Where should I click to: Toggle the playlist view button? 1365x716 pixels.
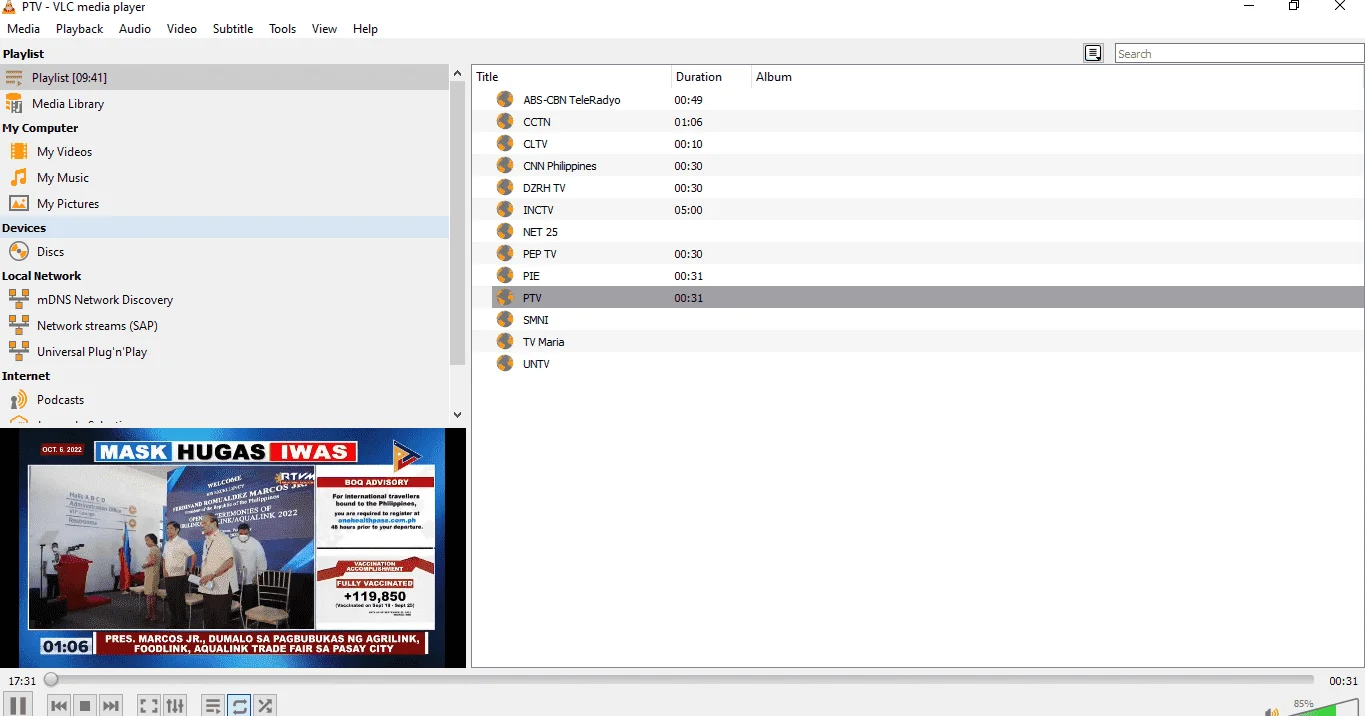(213, 706)
